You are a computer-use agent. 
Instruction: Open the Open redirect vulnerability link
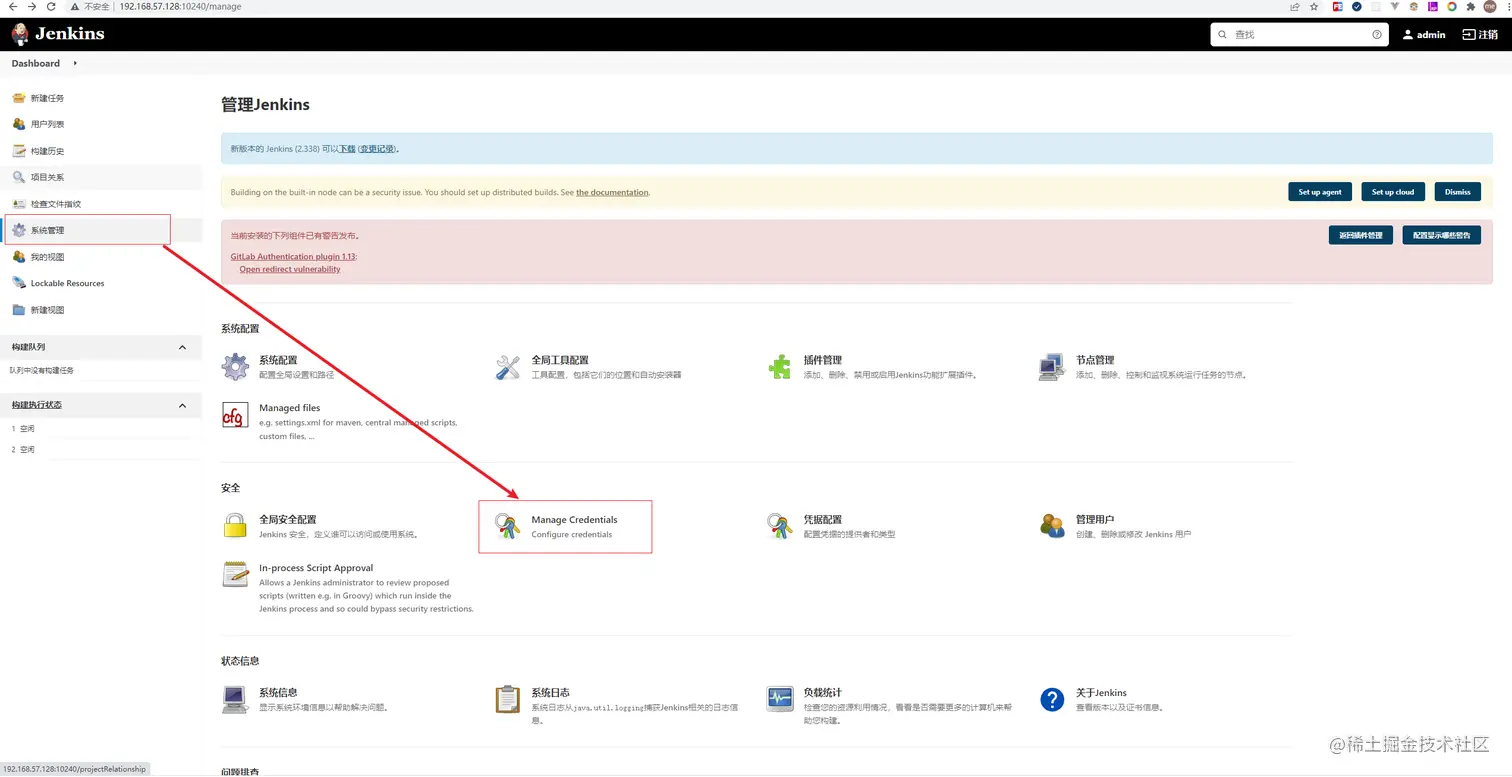(x=290, y=269)
